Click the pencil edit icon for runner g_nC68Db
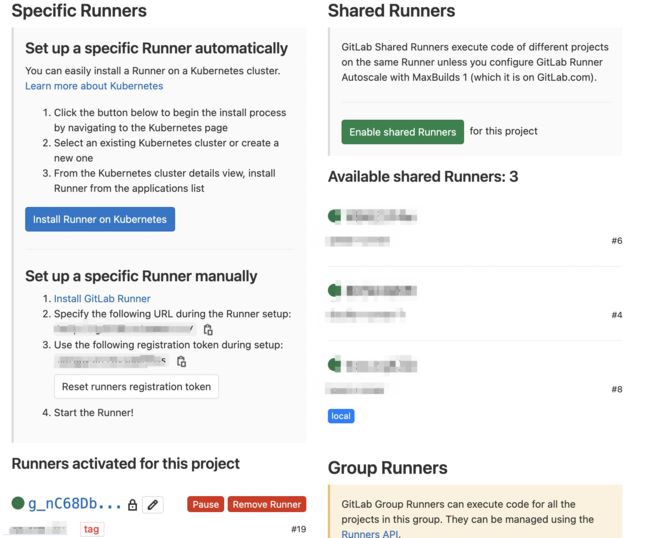Screen dimensions: 650x538 click(153, 504)
